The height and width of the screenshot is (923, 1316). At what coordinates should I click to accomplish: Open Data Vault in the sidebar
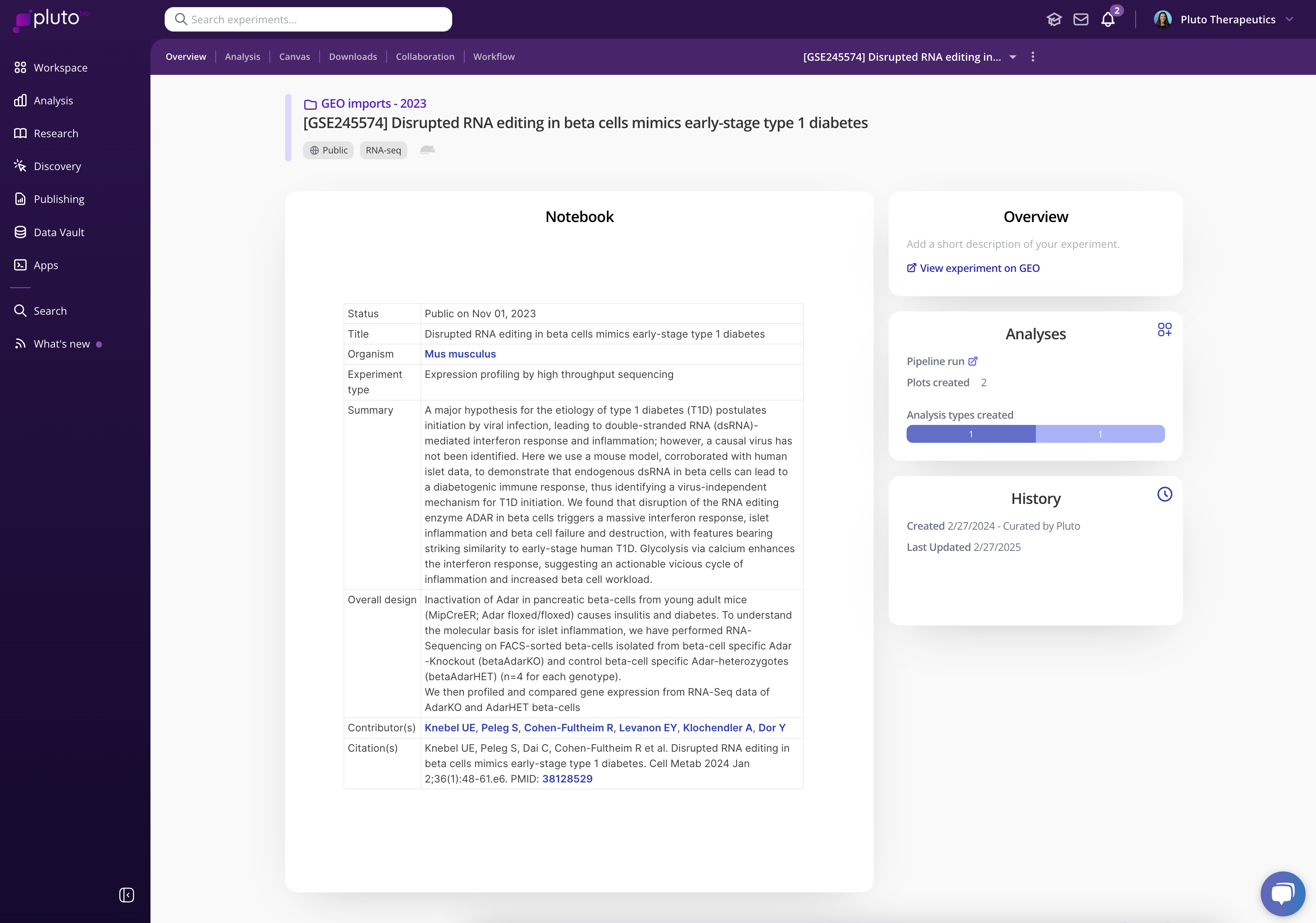(x=59, y=232)
